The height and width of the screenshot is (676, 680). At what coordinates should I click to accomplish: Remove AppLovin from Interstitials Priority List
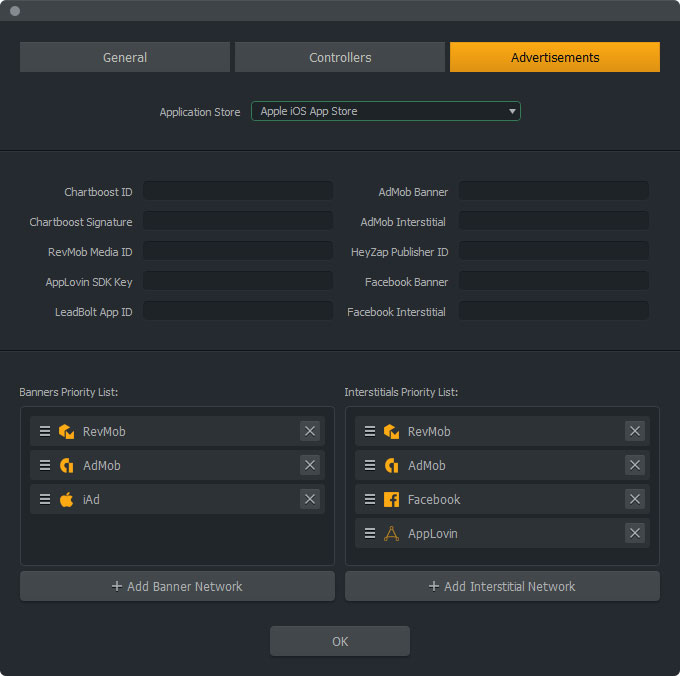click(x=634, y=533)
